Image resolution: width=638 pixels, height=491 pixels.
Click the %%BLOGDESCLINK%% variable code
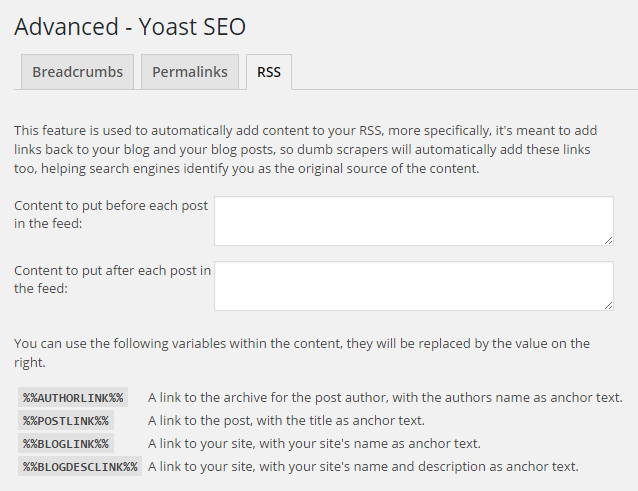tap(80, 467)
